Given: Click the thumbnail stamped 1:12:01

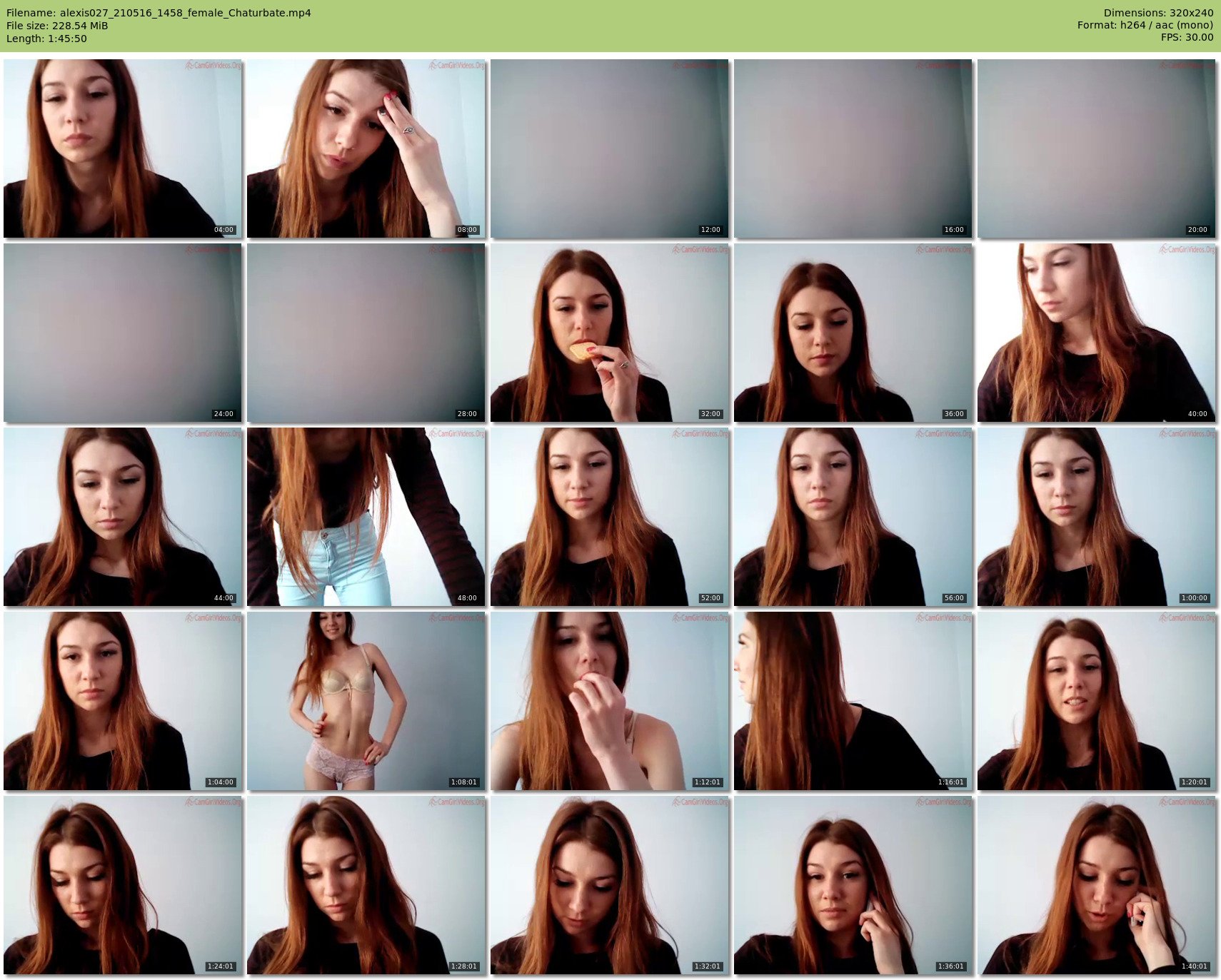Looking at the screenshot, I should pyautogui.click(x=610, y=701).
